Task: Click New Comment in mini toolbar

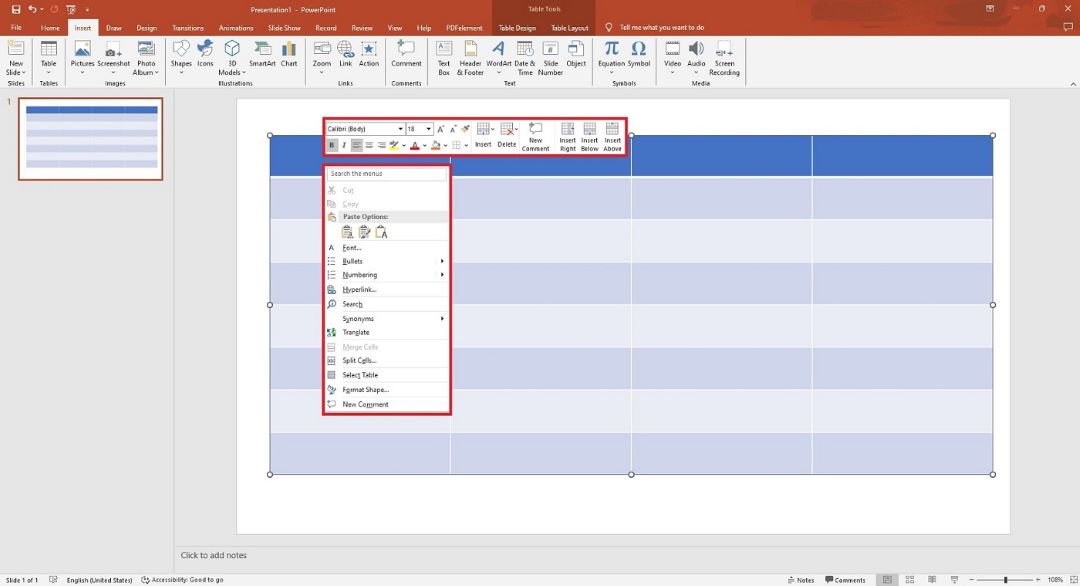Action: [535, 137]
